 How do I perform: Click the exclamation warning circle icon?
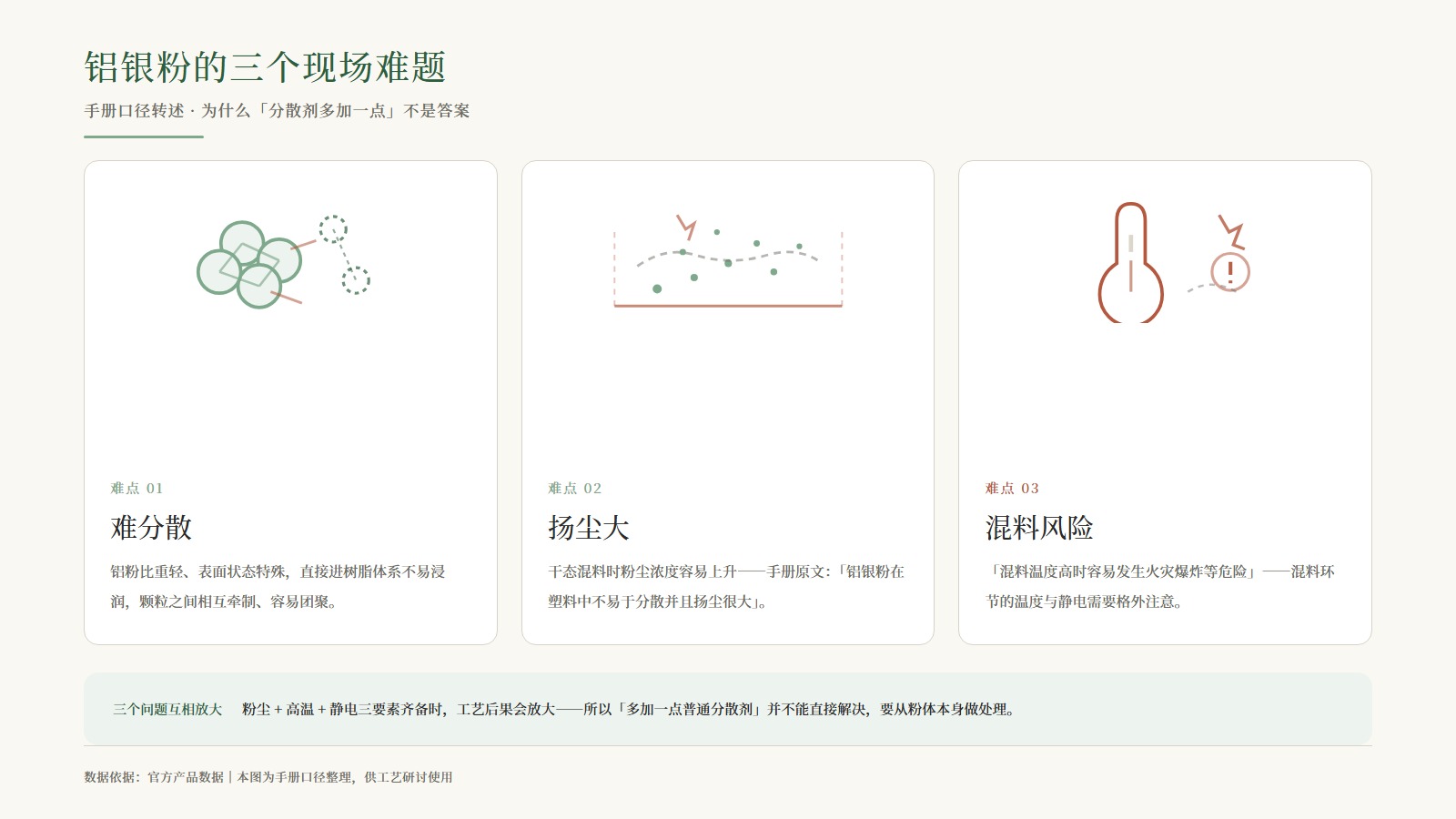(x=1230, y=271)
